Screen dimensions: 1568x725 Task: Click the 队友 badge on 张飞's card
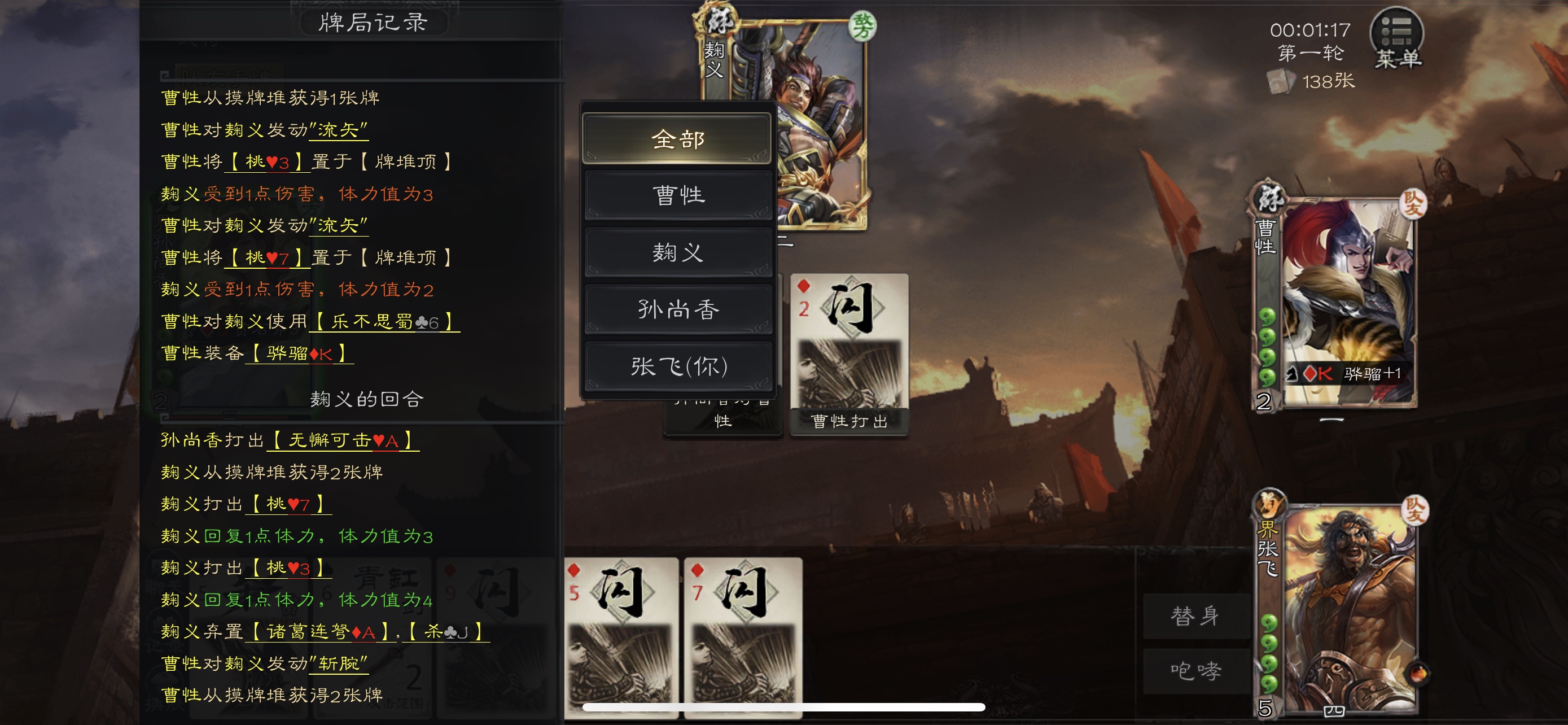point(1414,509)
